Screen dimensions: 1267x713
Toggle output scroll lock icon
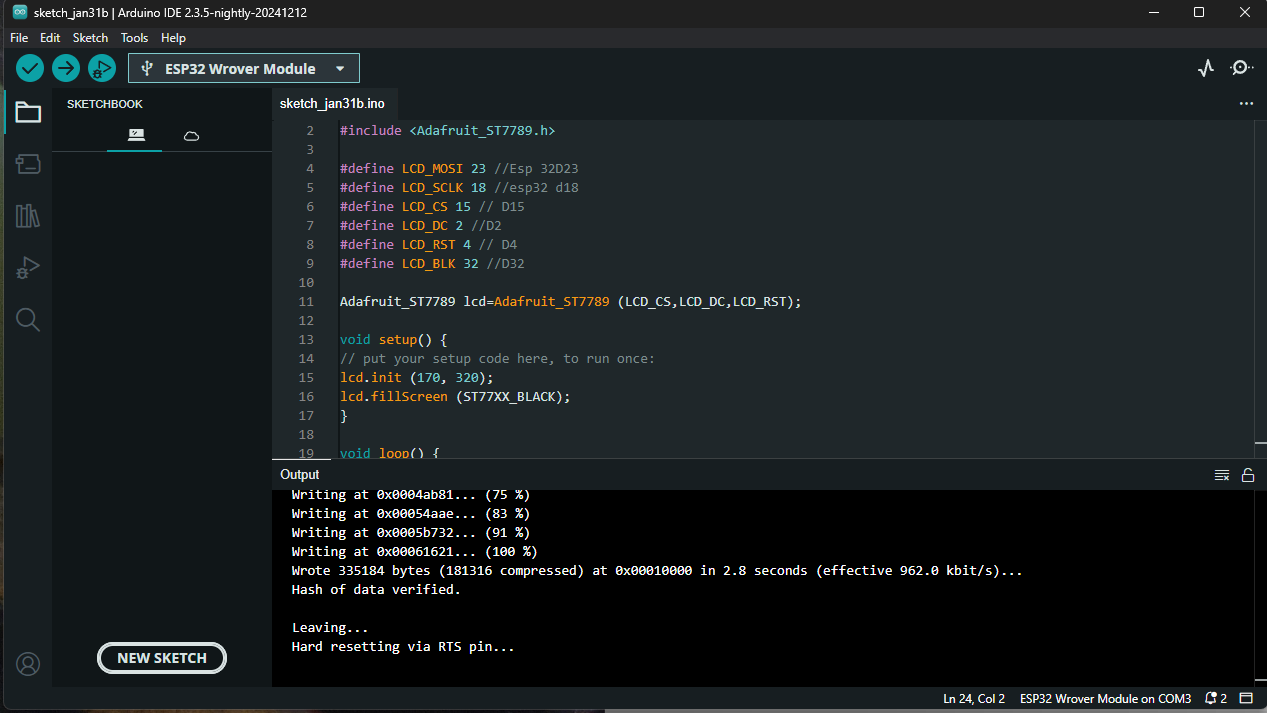(1248, 475)
